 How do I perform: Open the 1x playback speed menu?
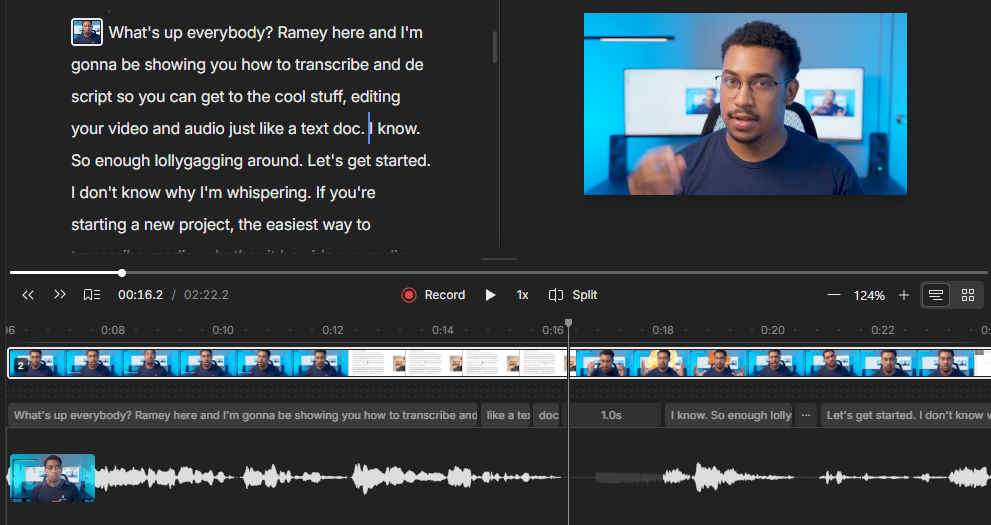tap(522, 295)
